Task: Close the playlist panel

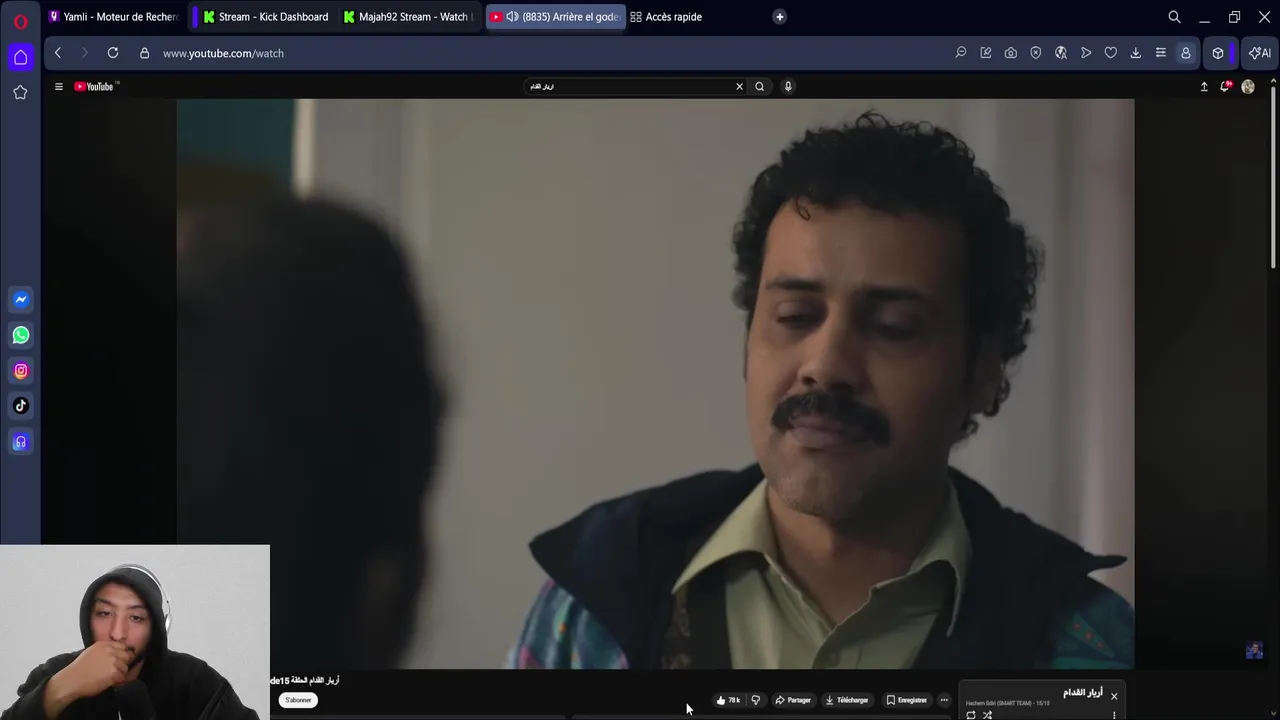Action: coord(1114,696)
